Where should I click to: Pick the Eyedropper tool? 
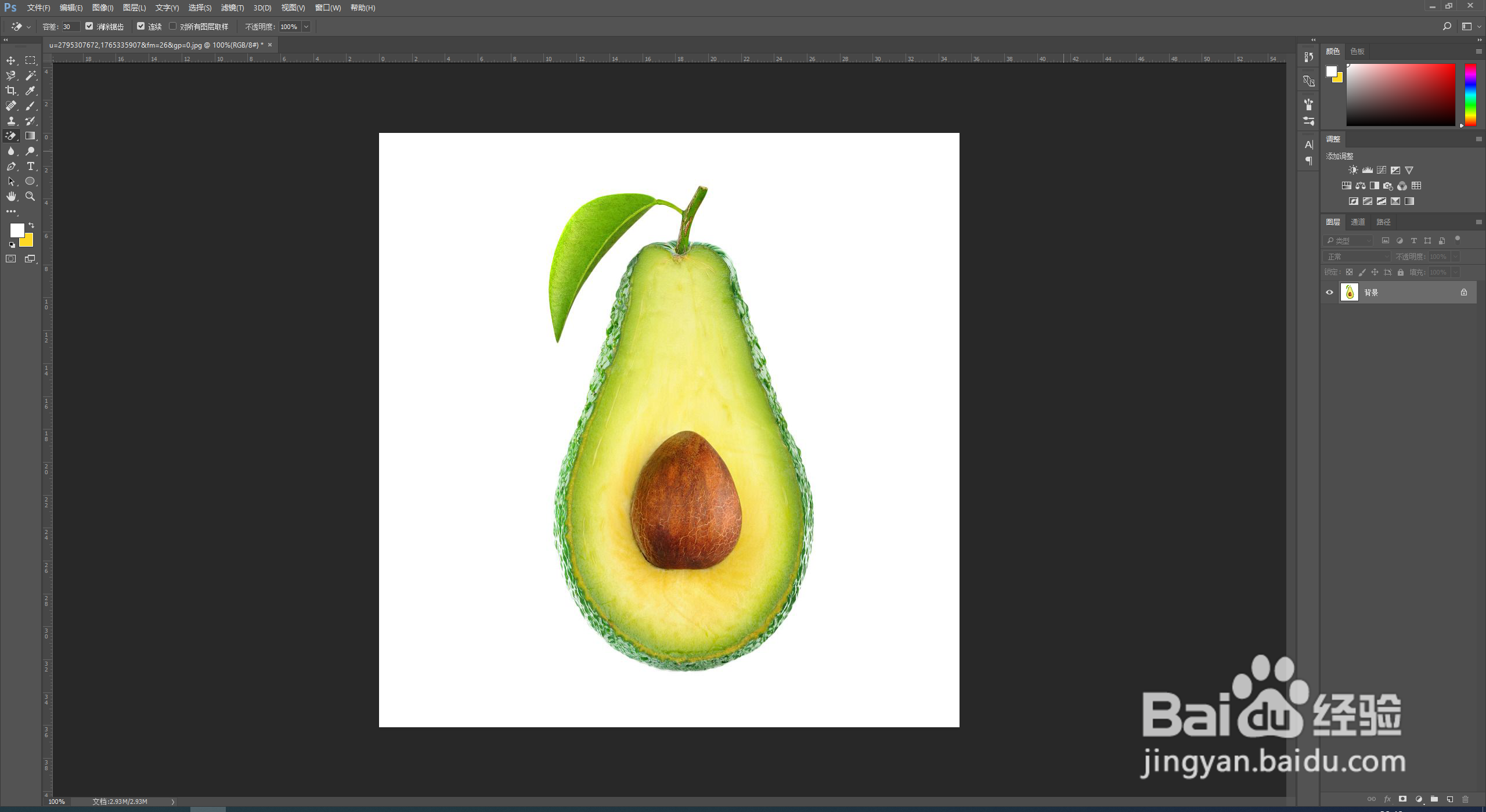pos(30,91)
